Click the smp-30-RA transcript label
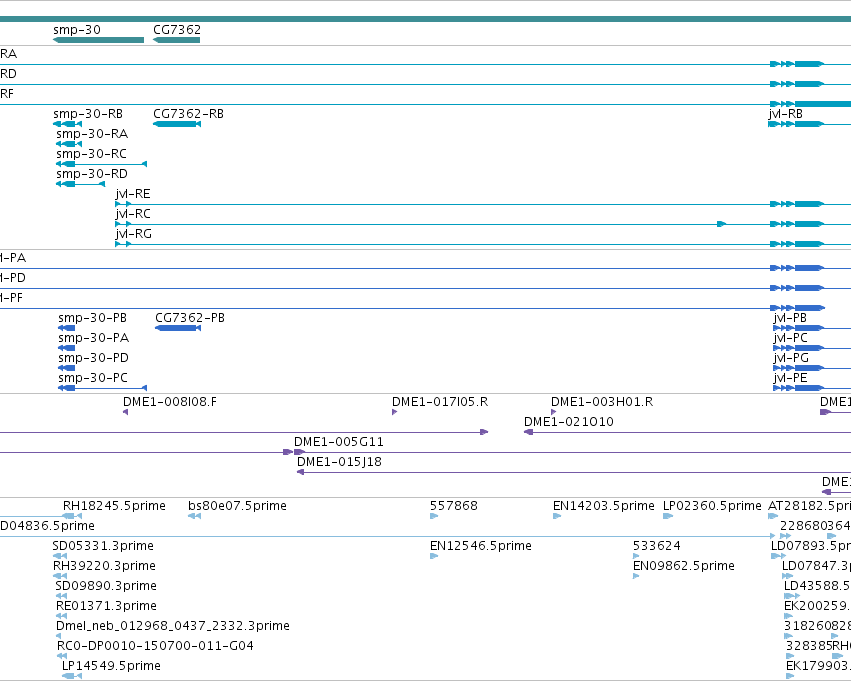This screenshot has height=681, width=851. click(x=92, y=134)
